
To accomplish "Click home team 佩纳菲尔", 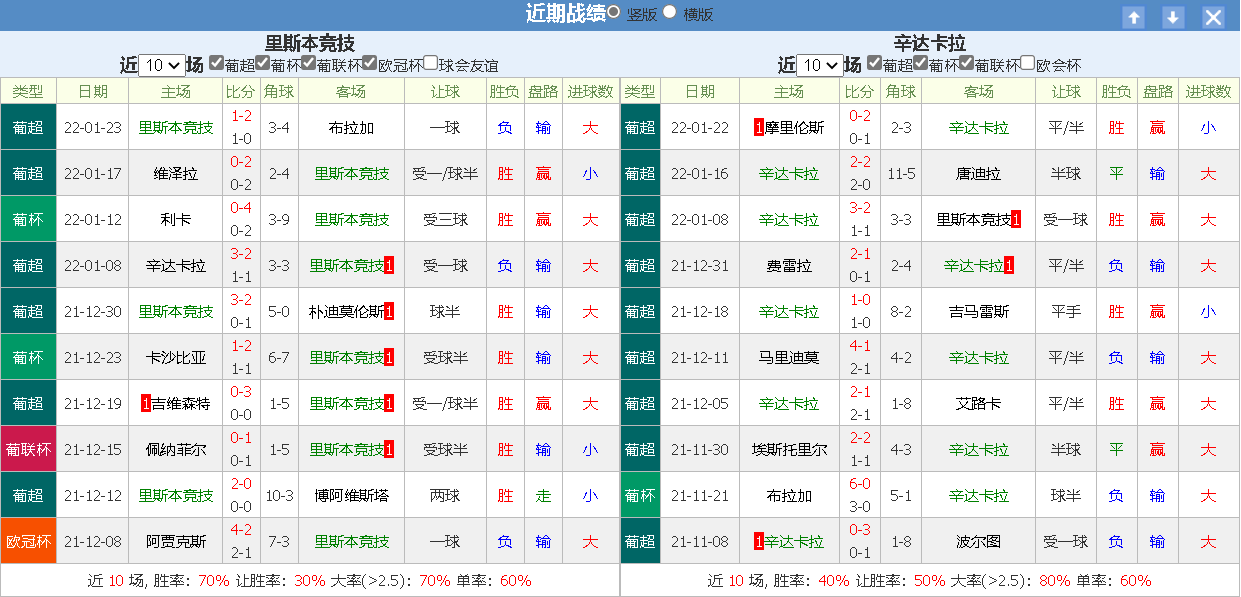I will 176,450.
